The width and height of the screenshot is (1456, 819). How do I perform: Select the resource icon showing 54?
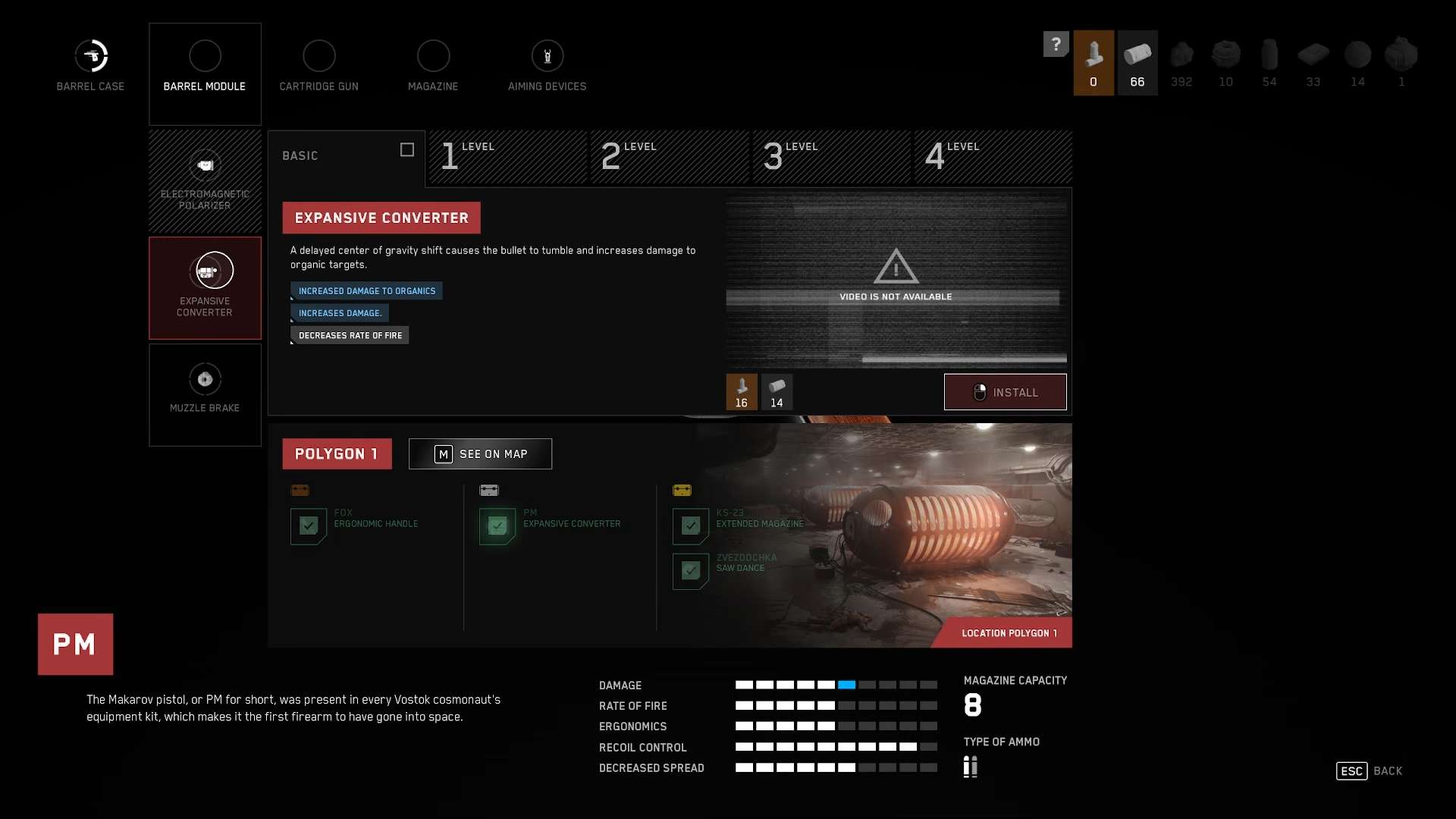tap(1269, 63)
